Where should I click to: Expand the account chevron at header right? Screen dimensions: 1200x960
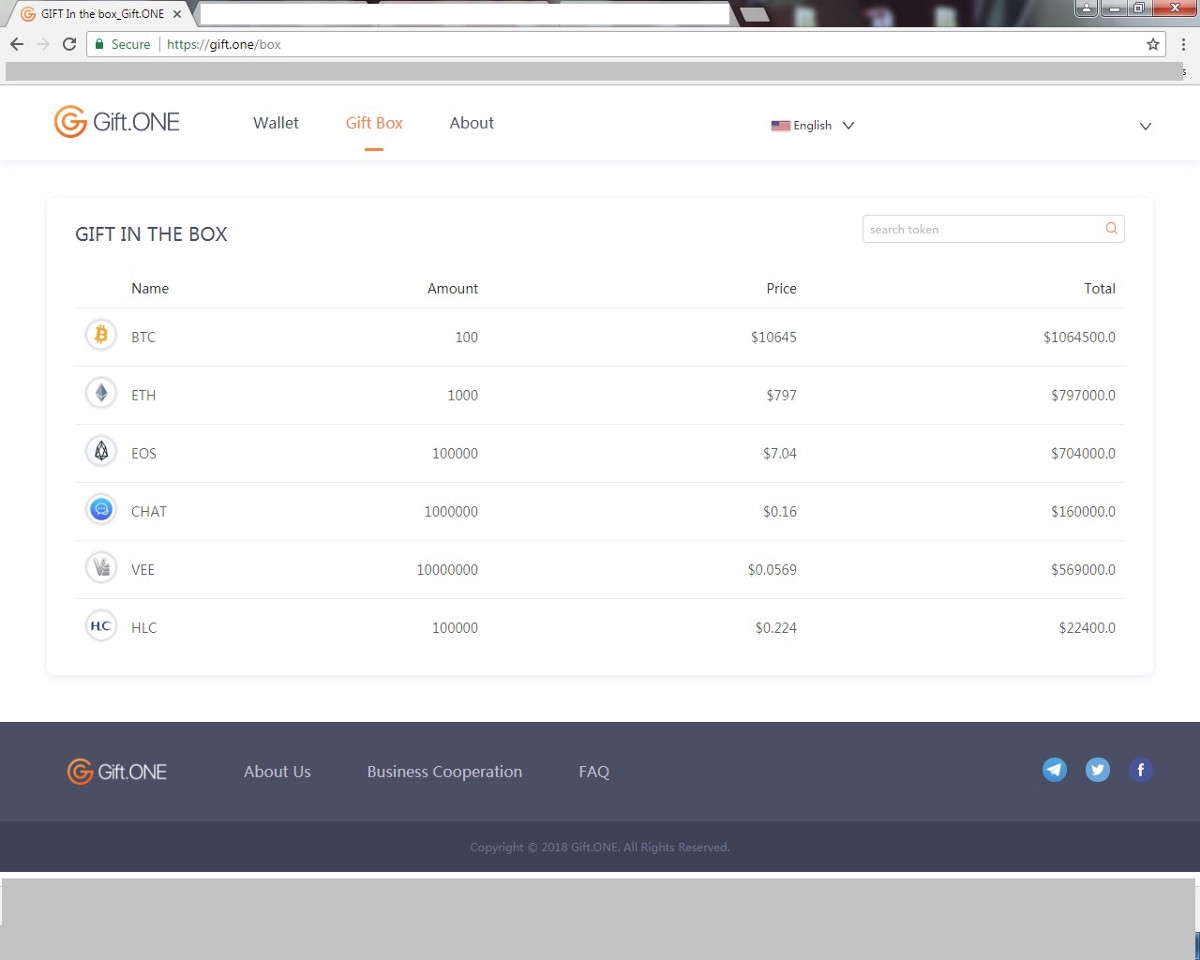coord(1146,126)
